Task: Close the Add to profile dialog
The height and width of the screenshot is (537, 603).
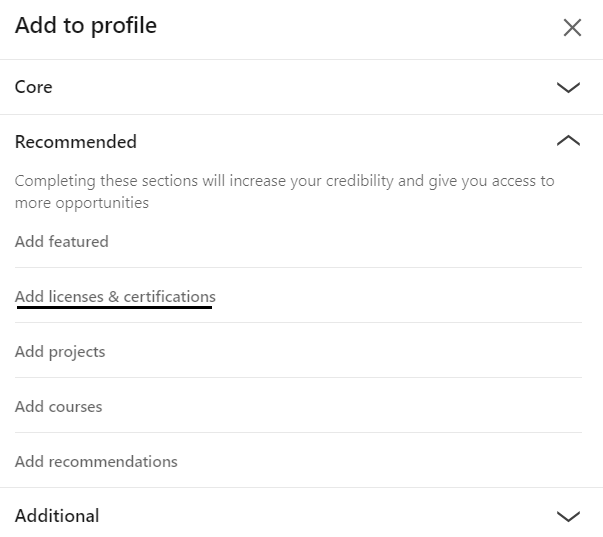Action: [x=572, y=27]
